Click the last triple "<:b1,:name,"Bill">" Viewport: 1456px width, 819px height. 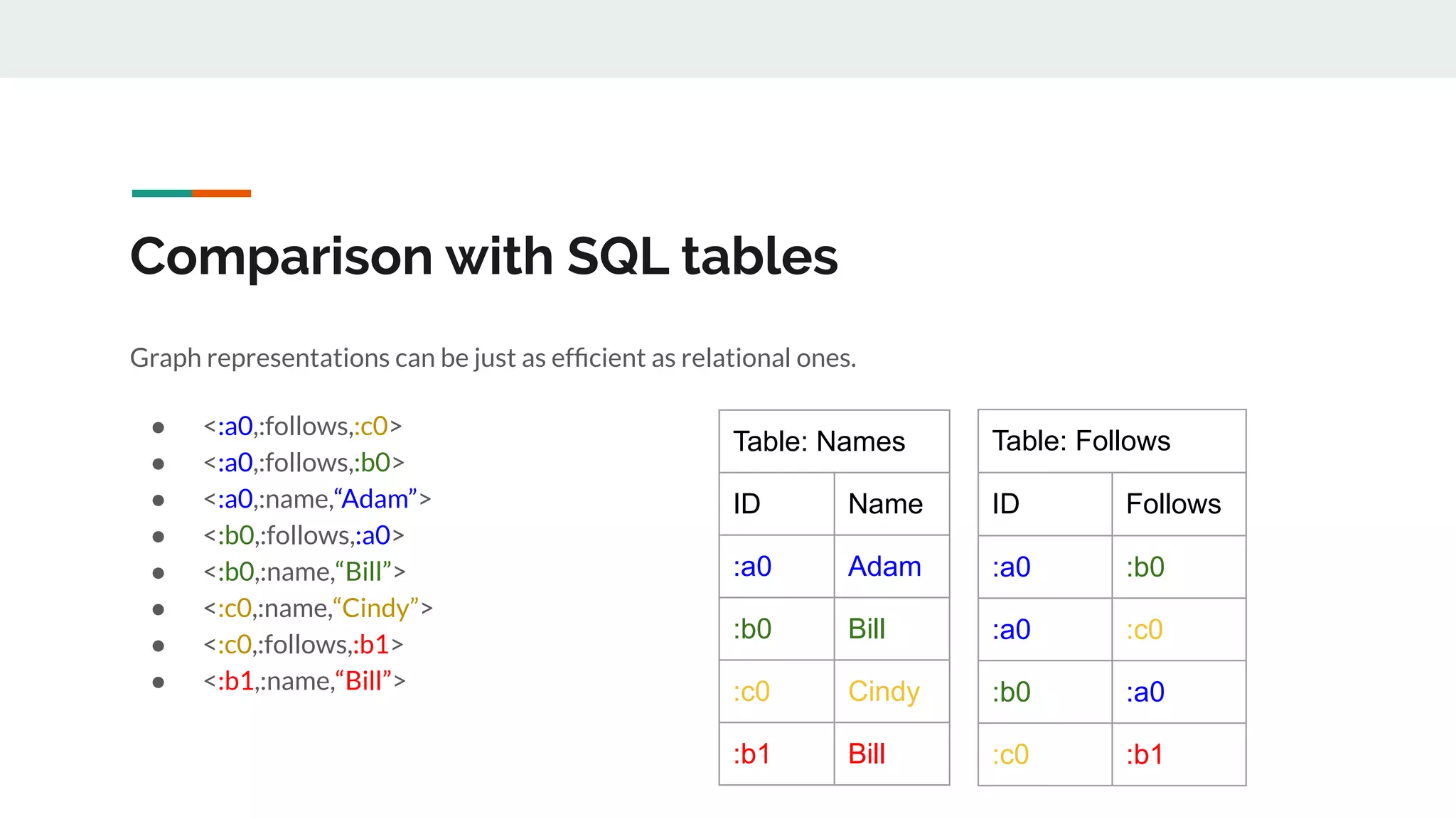(x=304, y=681)
